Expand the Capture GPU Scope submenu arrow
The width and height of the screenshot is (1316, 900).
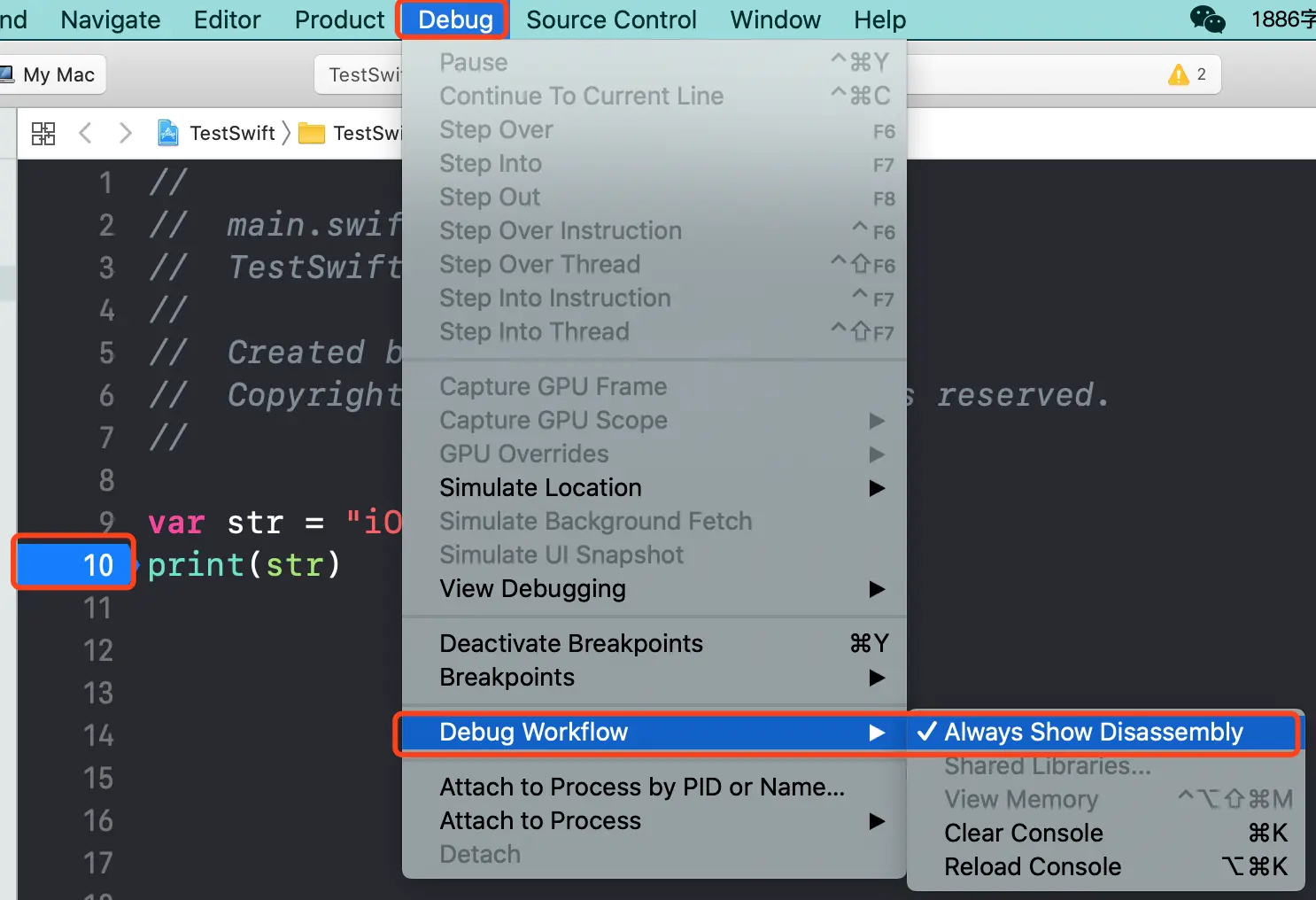pos(877,421)
